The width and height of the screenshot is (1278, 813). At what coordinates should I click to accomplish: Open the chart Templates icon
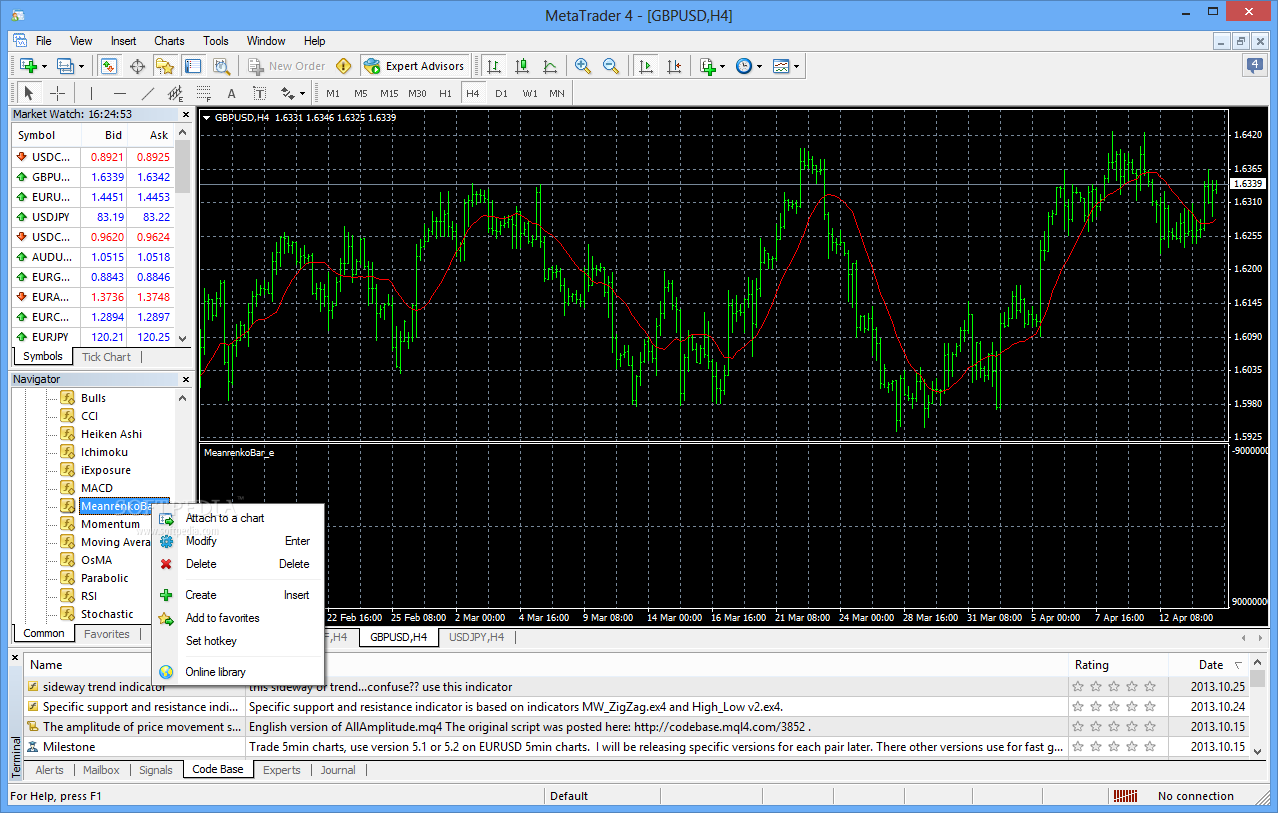coord(781,66)
